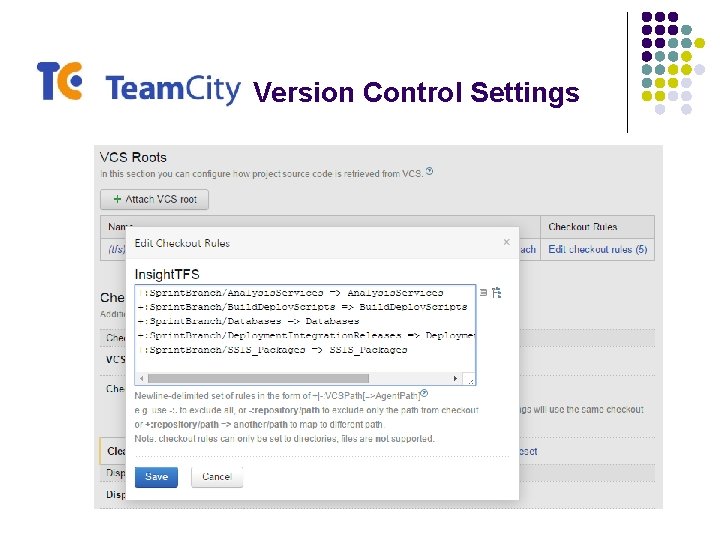Image resolution: width=720 pixels, height=540 pixels.
Task: Click the Attach VCS root button
Action: tap(155, 199)
